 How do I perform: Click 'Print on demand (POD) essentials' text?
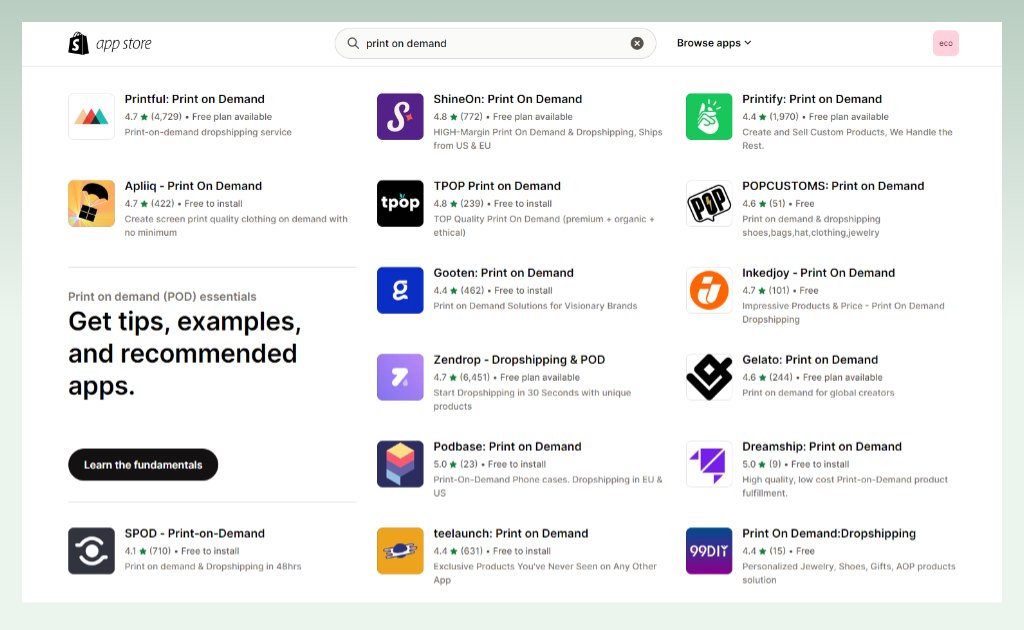click(x=162, y=296)
